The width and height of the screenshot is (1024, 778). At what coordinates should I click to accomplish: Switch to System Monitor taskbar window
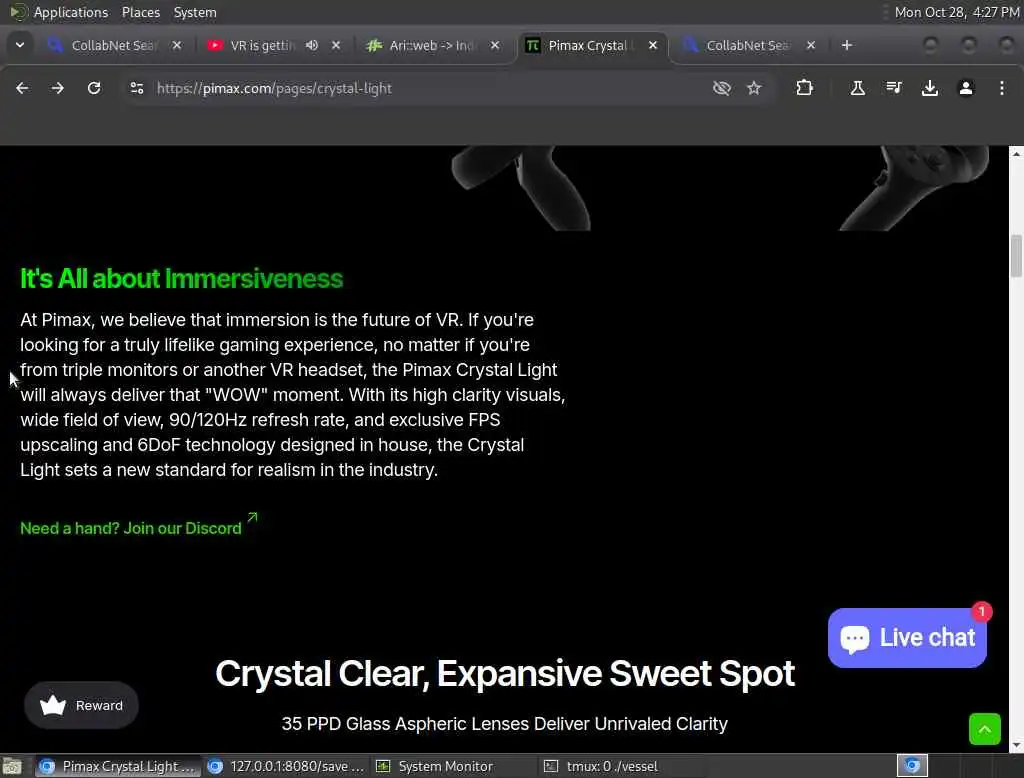click(453, 766)
